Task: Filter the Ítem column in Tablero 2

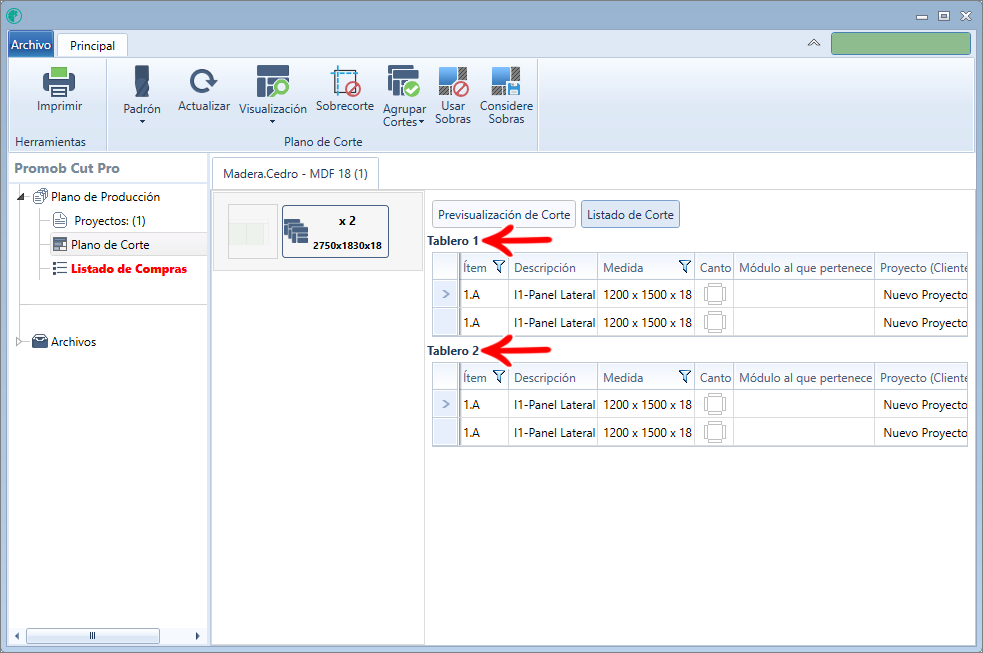Action: (498, 376)
